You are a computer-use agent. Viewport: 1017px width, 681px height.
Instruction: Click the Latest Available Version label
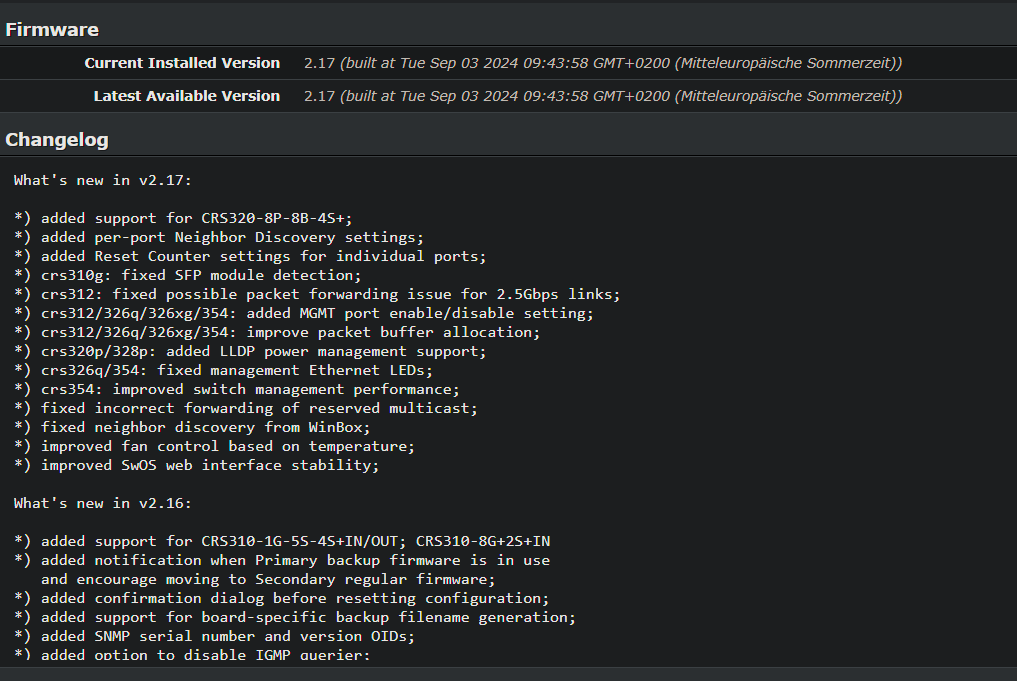tap(187, 96)
